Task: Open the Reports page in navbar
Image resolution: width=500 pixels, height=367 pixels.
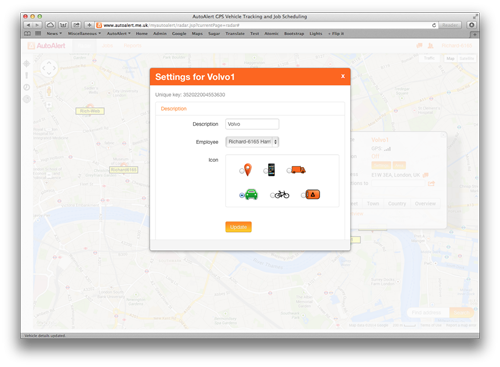Action: (x=132, y=46)
